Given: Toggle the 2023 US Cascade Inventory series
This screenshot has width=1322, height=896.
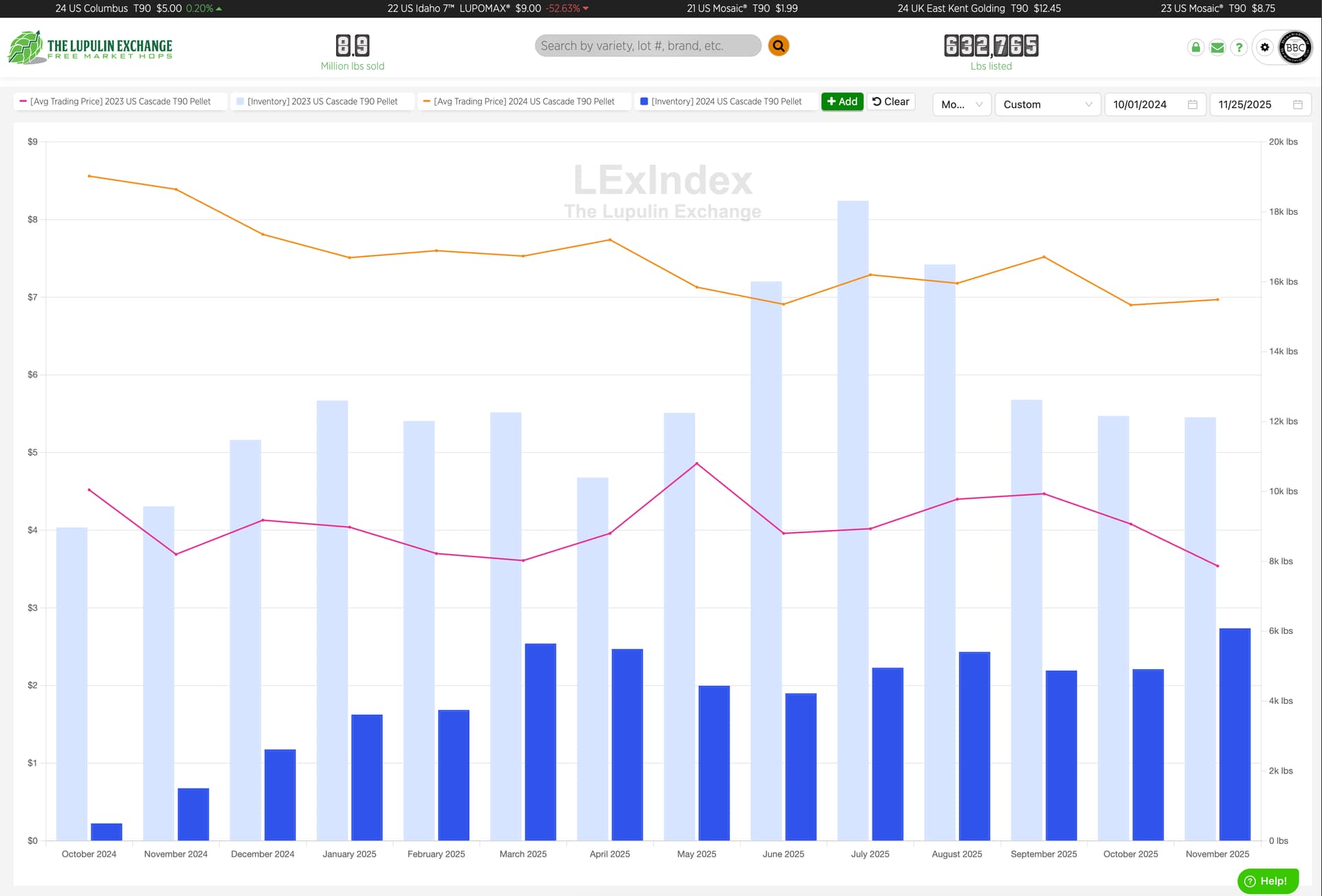Looking at the screenshot, I should click(322, 101).
